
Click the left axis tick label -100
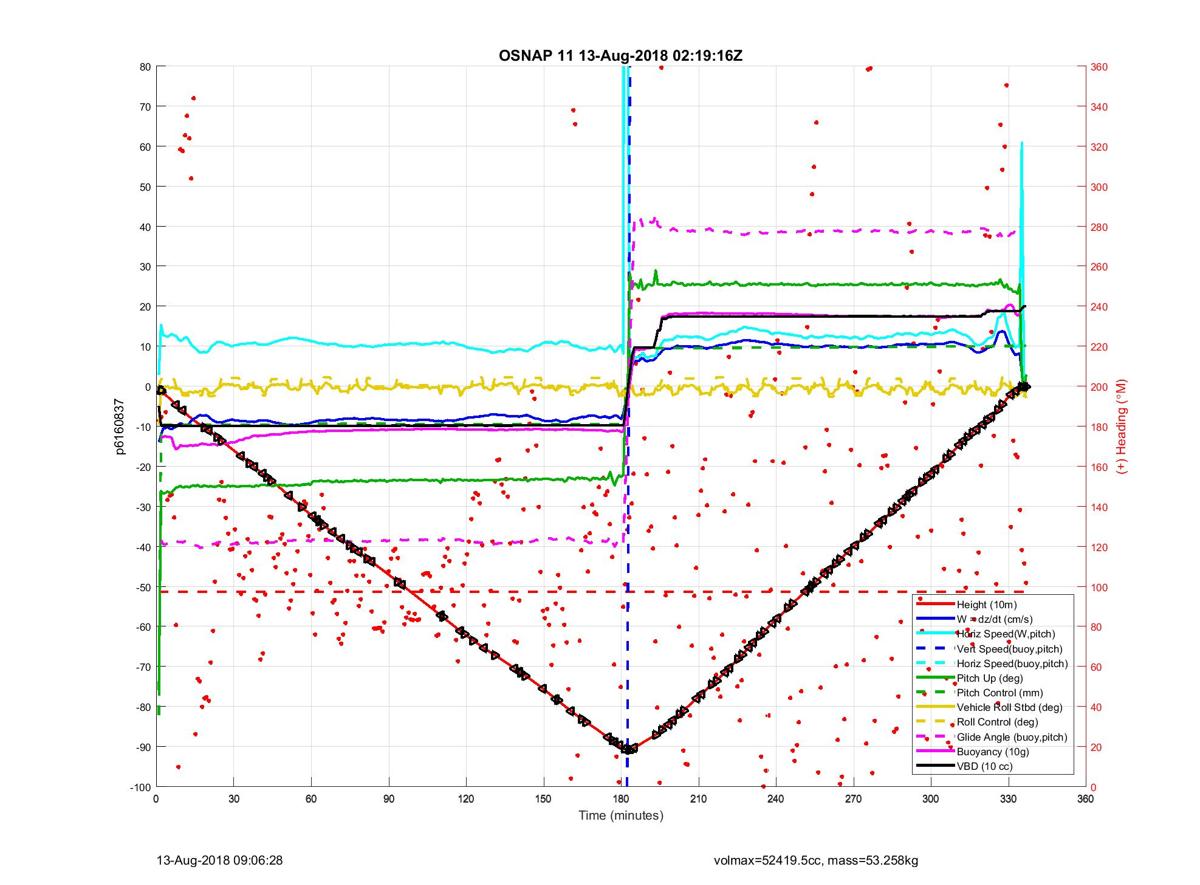[138, 787]
